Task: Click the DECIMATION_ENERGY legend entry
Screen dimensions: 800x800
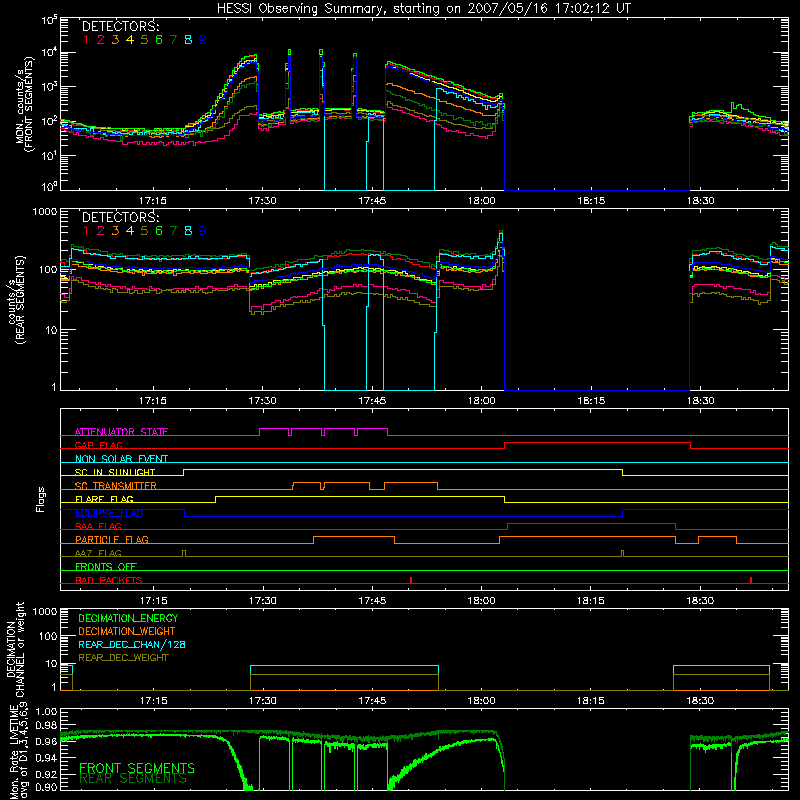Action: click(128, 618)
